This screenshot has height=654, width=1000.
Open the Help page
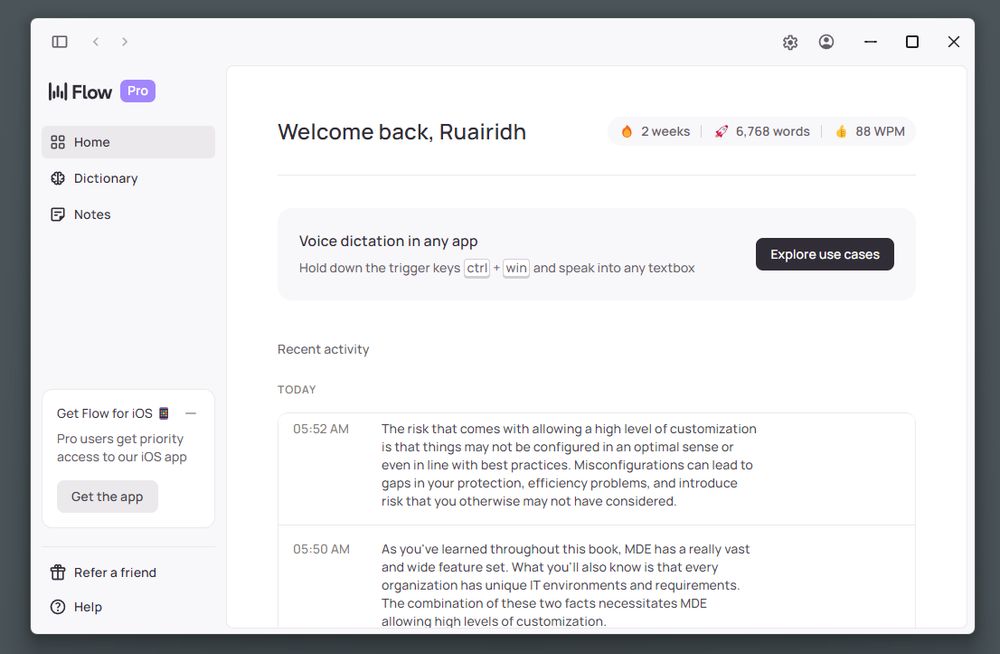(x=128, y=607)
